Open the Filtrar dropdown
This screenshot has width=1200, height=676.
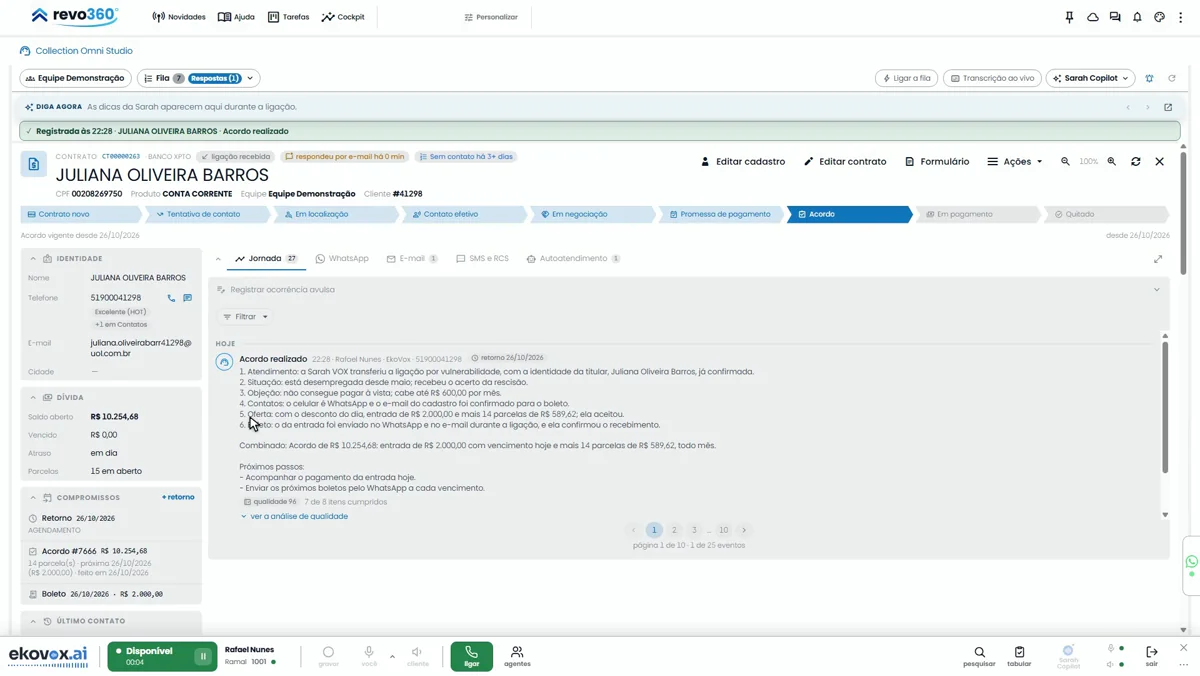[245, 317]
